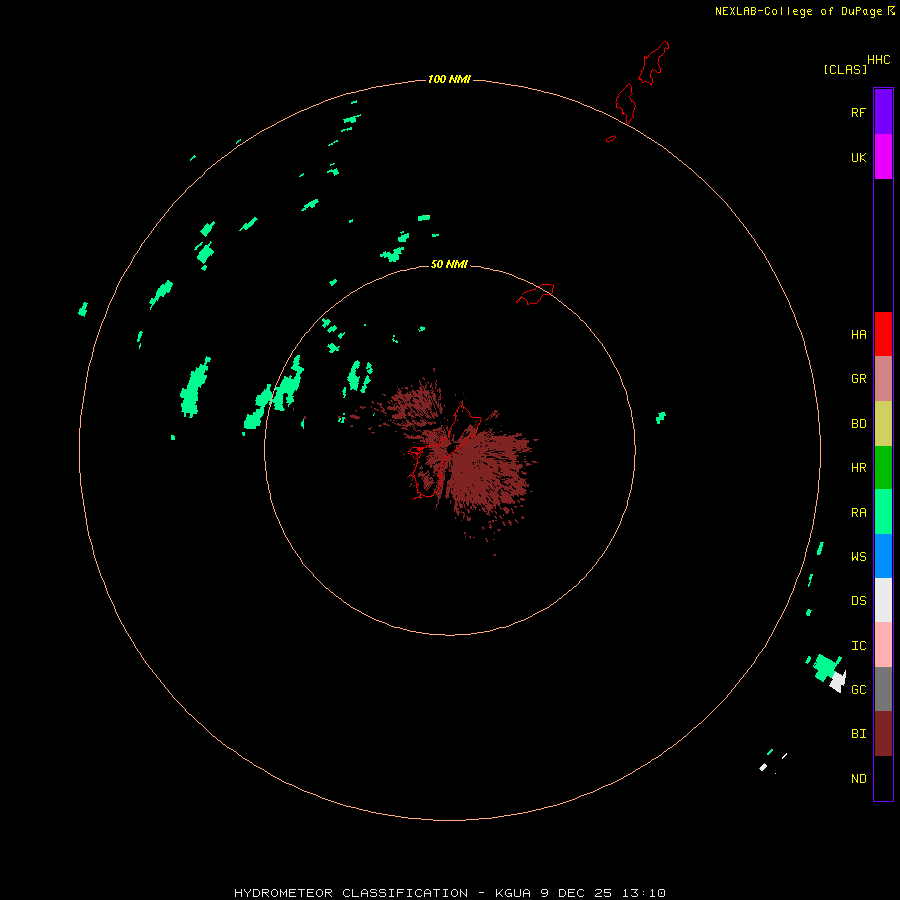This screenshot has width=900, height=900.
Task: Click the 'WS' legend label
Action: tap(859, 556)
